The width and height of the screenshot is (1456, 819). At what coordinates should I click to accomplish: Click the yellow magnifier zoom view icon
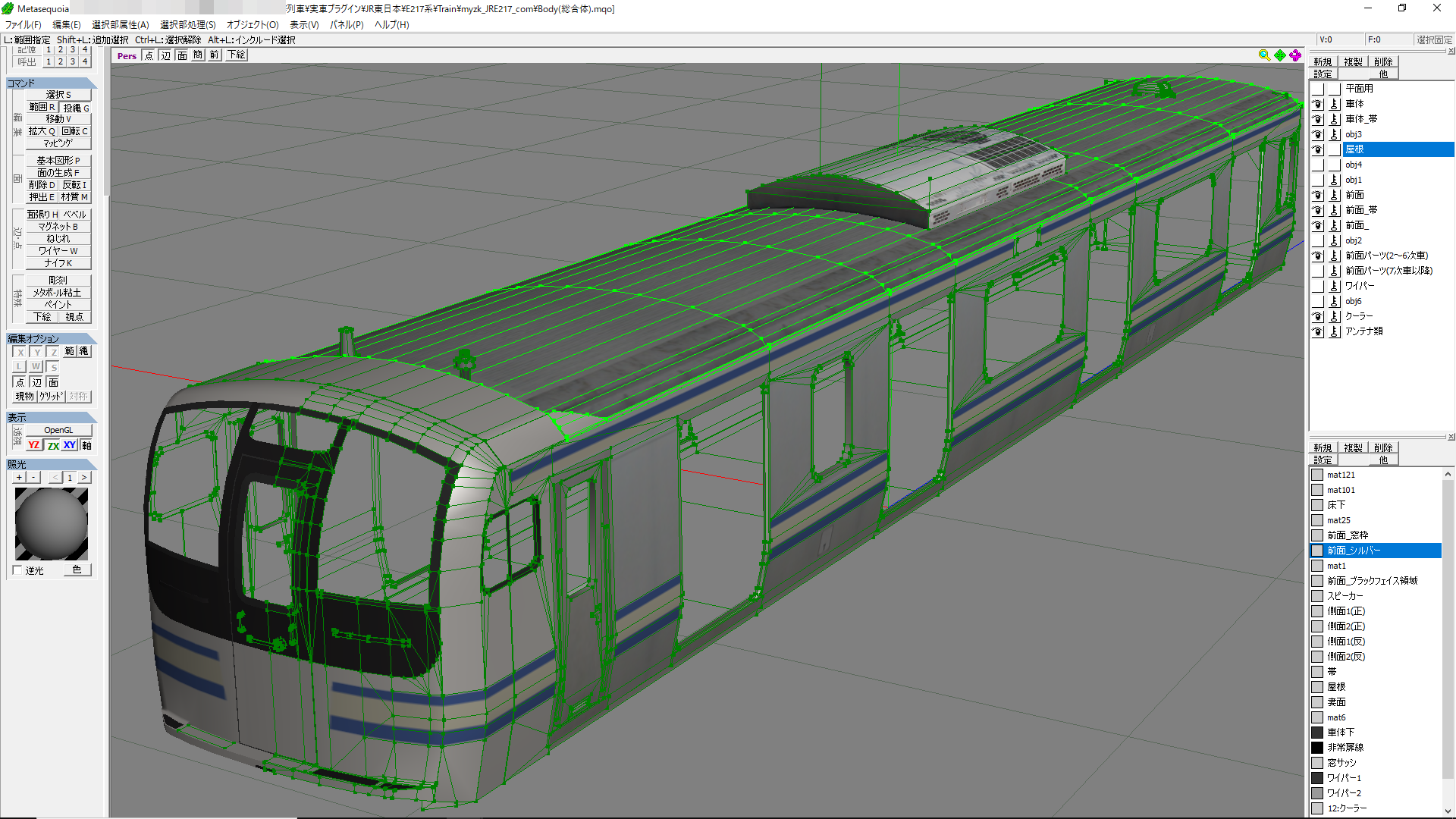click(1264, 55)
